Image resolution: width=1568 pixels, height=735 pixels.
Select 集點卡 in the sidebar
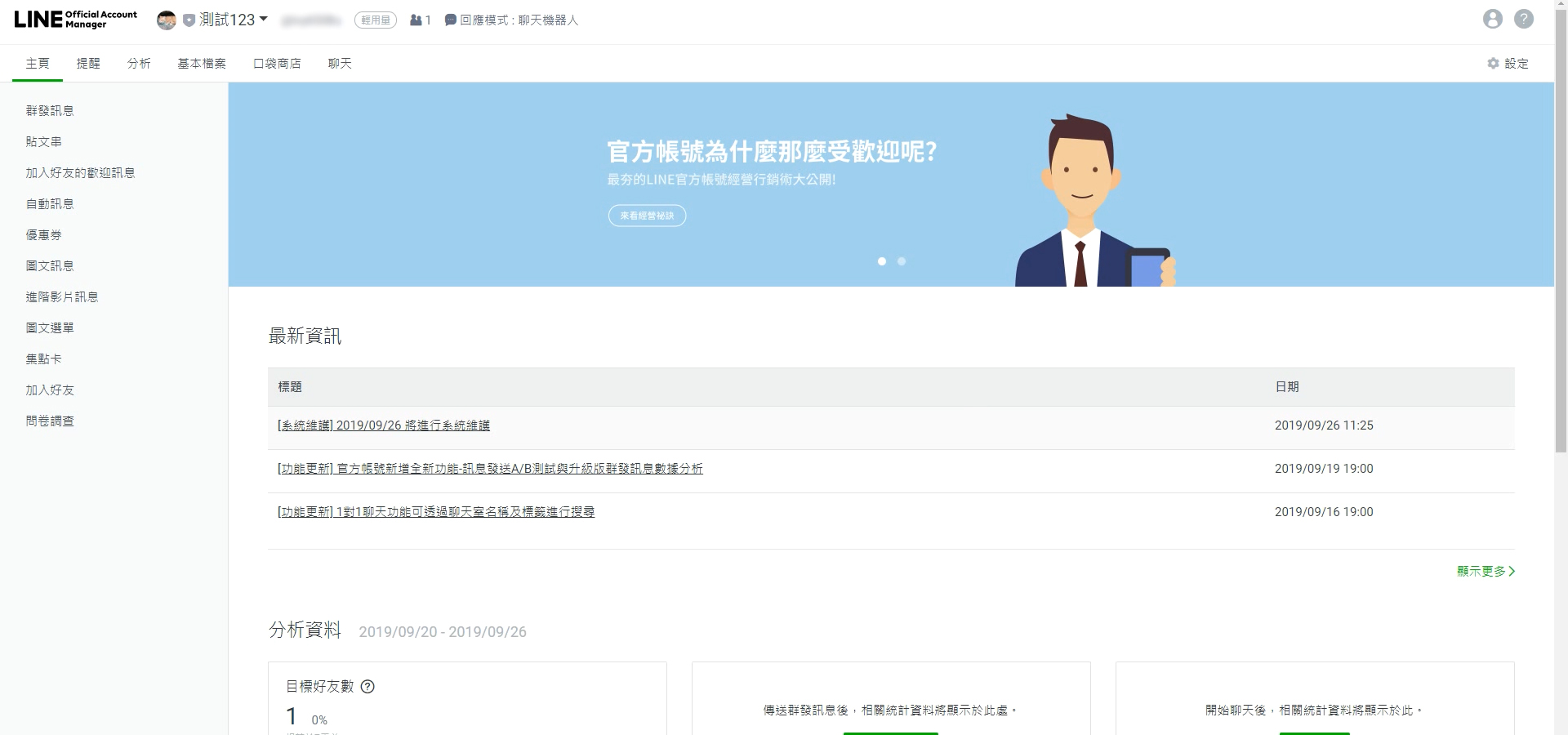(x=43, y=359)
